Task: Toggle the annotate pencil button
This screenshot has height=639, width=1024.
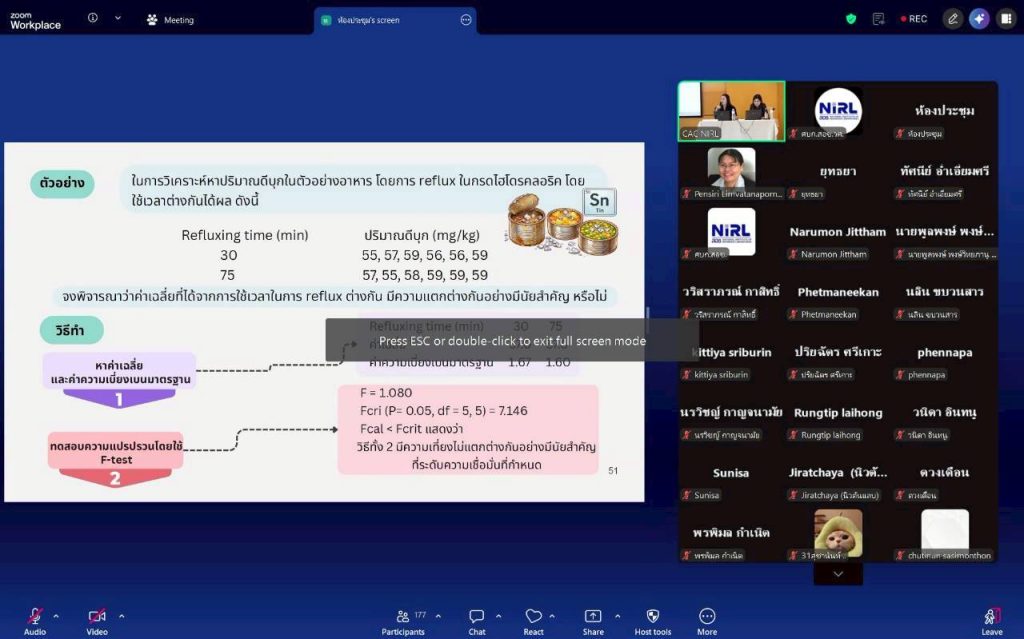Action: (953, 19)
